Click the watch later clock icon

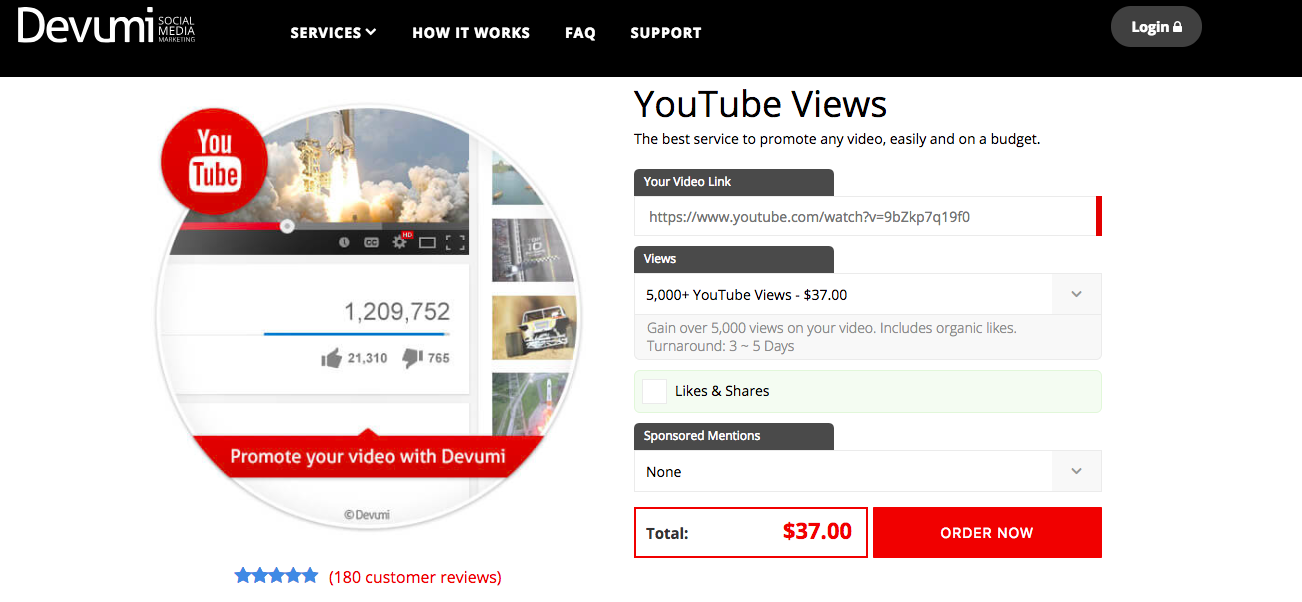pos(344,242)
